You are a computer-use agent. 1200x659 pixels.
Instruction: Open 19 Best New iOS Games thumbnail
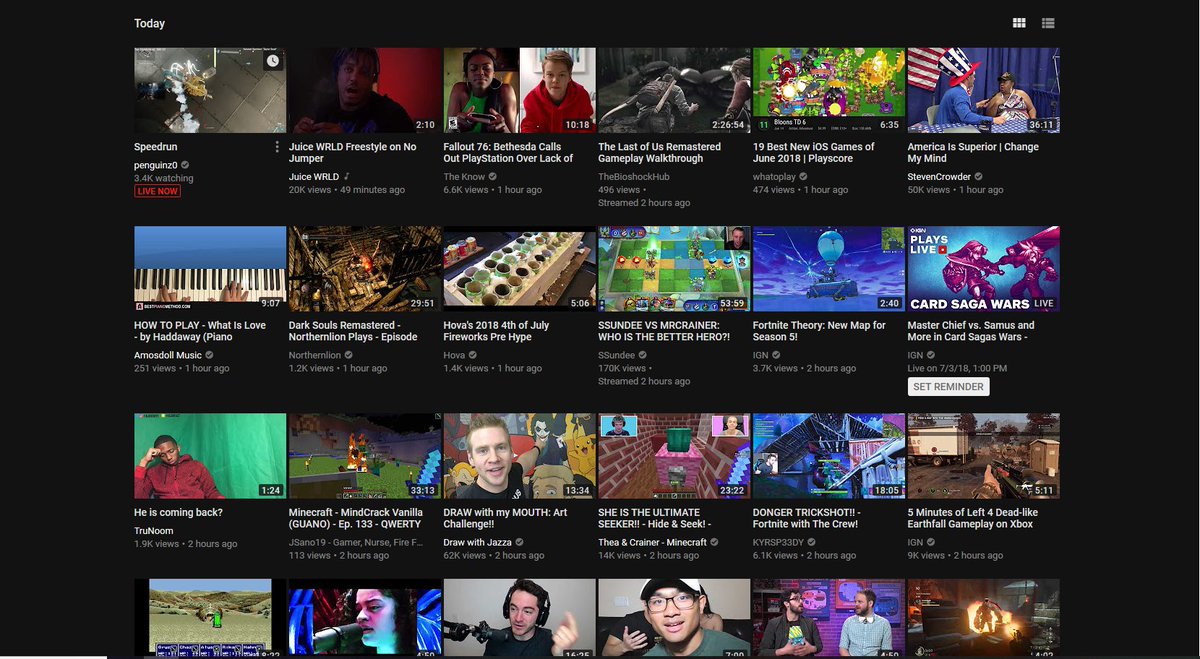coord(829,91)
